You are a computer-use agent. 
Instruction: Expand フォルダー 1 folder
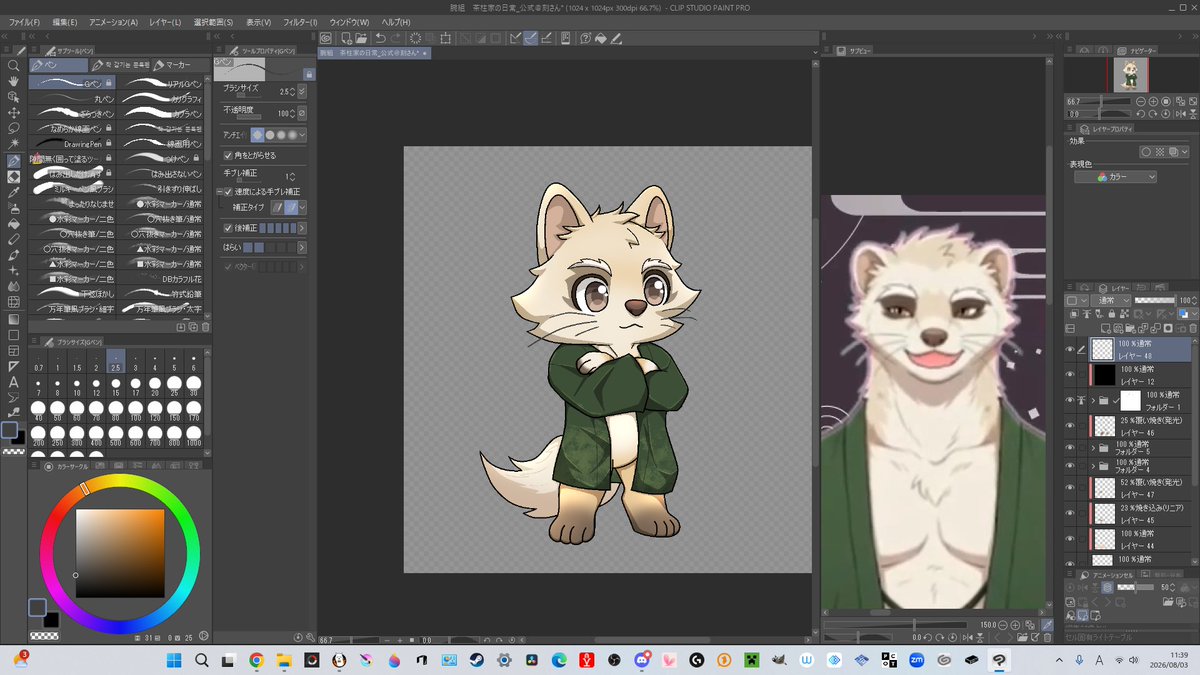[x=1092, y=400]
